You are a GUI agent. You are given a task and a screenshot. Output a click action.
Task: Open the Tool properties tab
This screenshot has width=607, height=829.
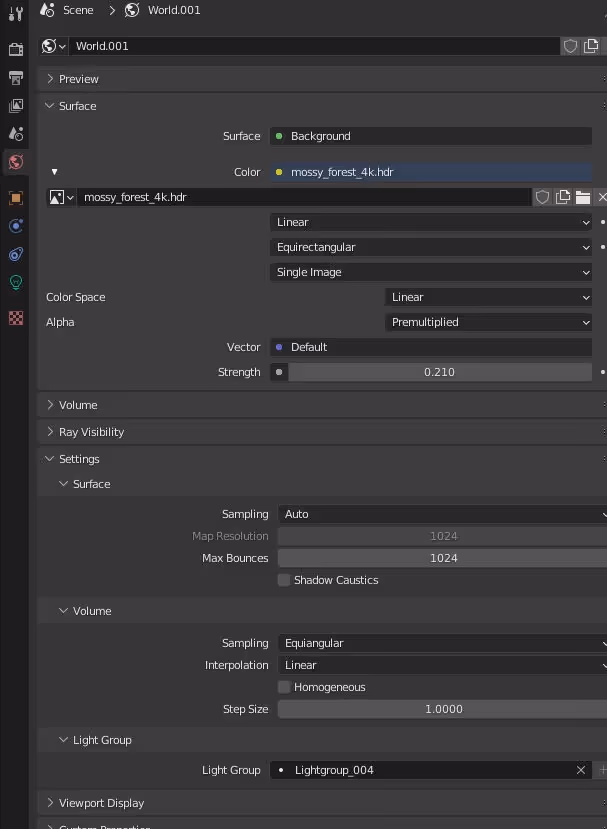coord(15,14)
